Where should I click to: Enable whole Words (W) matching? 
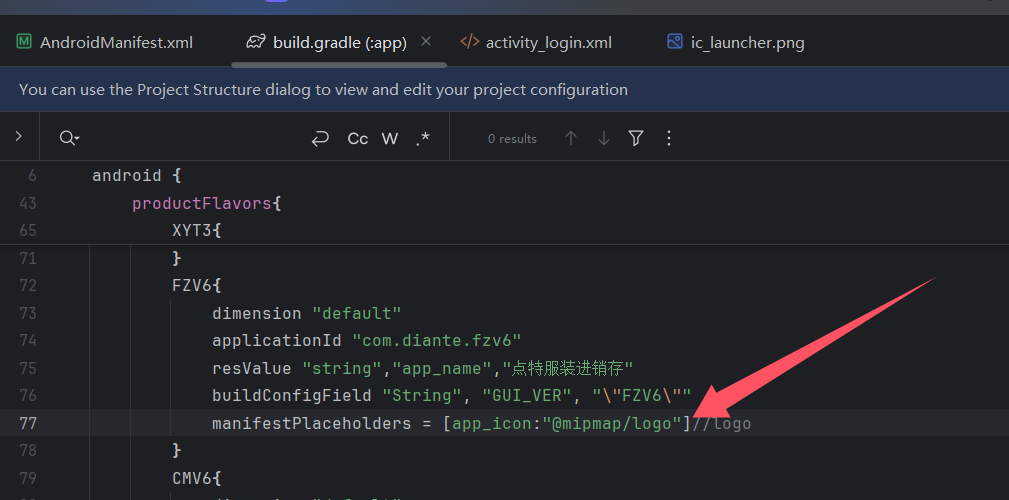click(390, 139)
